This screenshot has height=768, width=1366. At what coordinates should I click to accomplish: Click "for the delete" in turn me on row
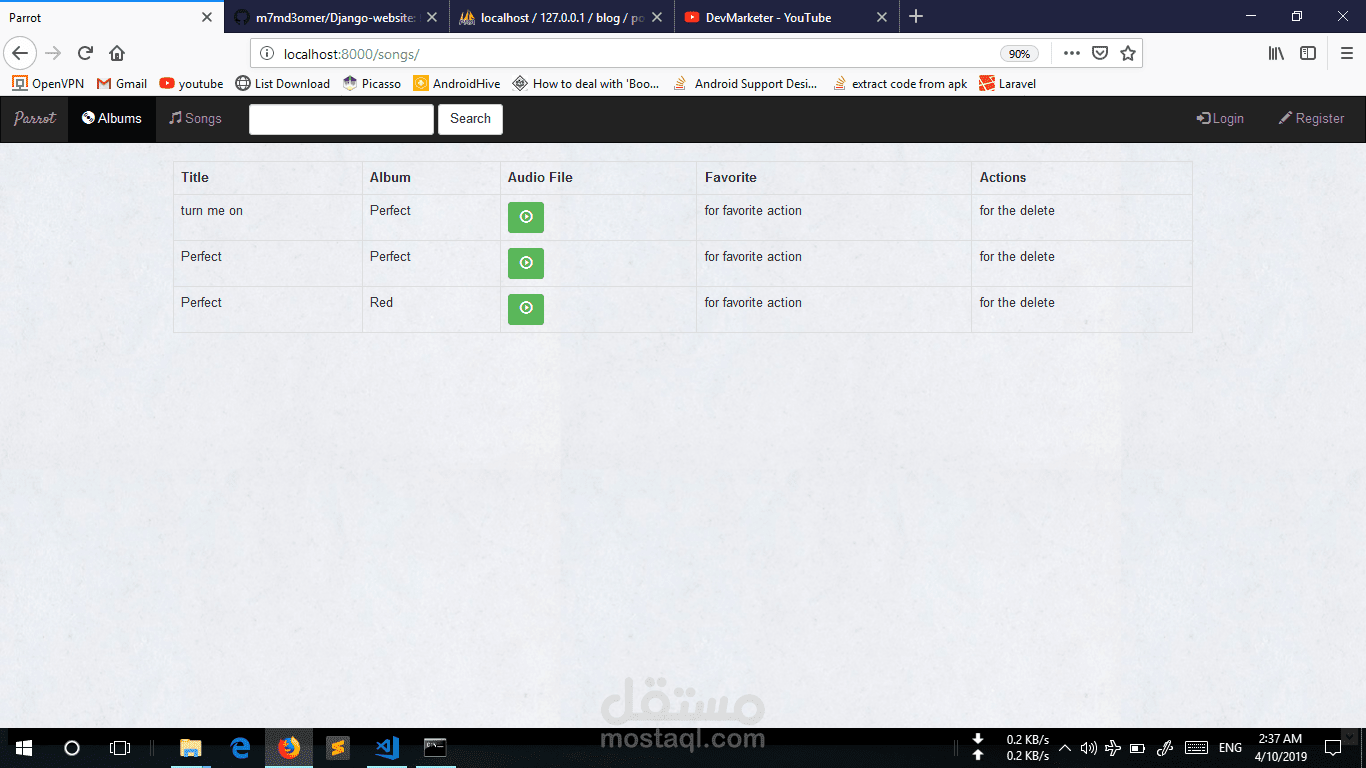1017,210
